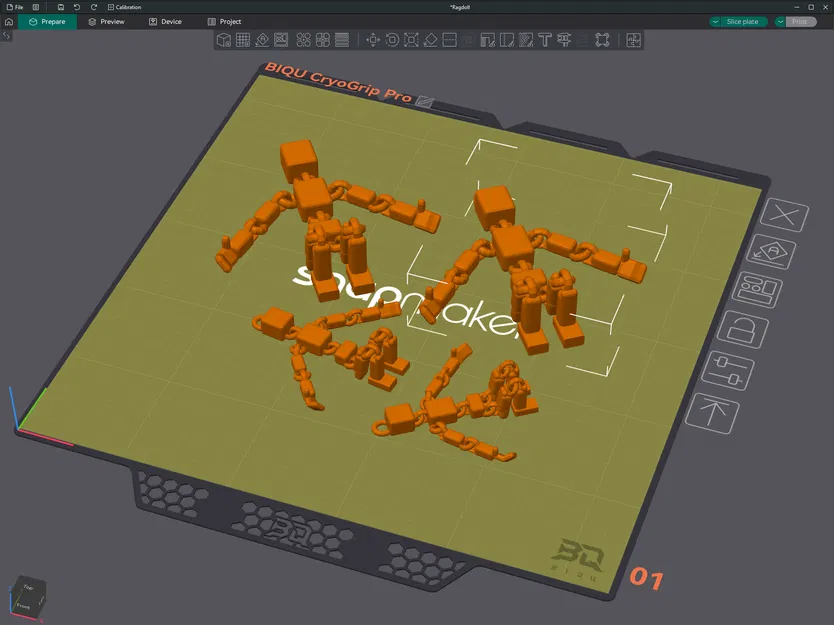Expand the collapsed sidebar panel
This screenshot has width=834, height=625.
6,36
